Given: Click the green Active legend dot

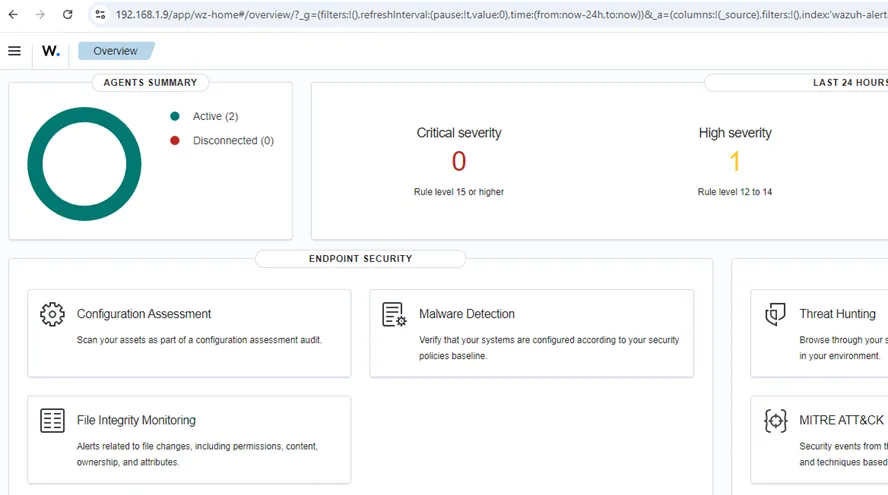Looking at the screenshot, I should tap(175, 116).
